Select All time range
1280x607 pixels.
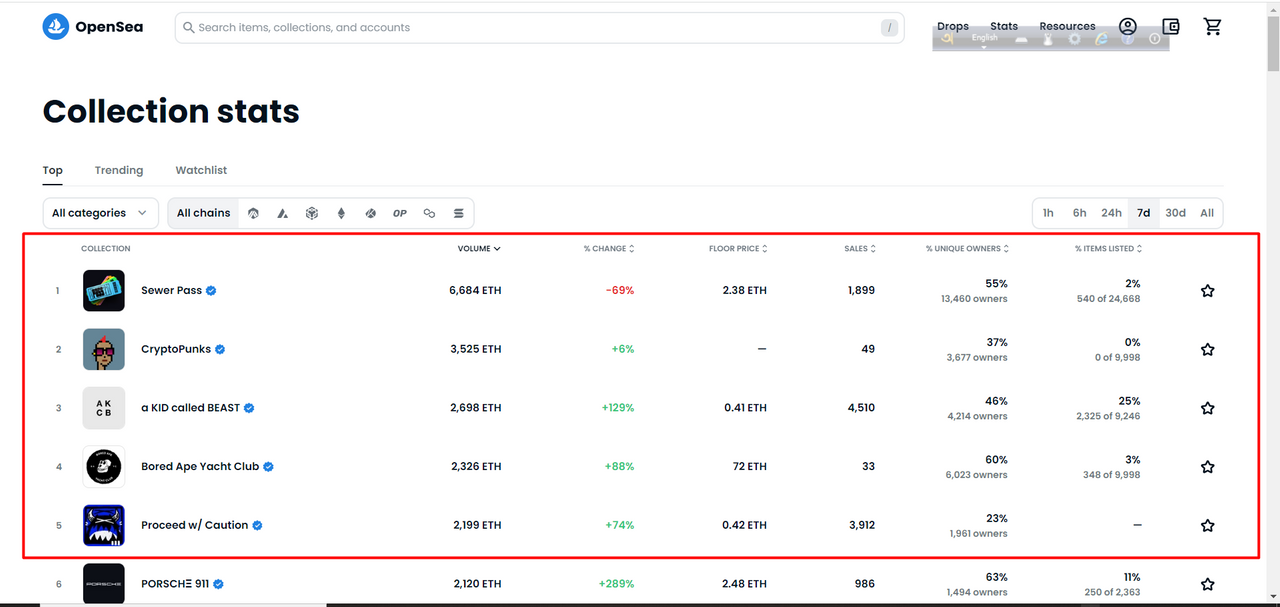1207,213
